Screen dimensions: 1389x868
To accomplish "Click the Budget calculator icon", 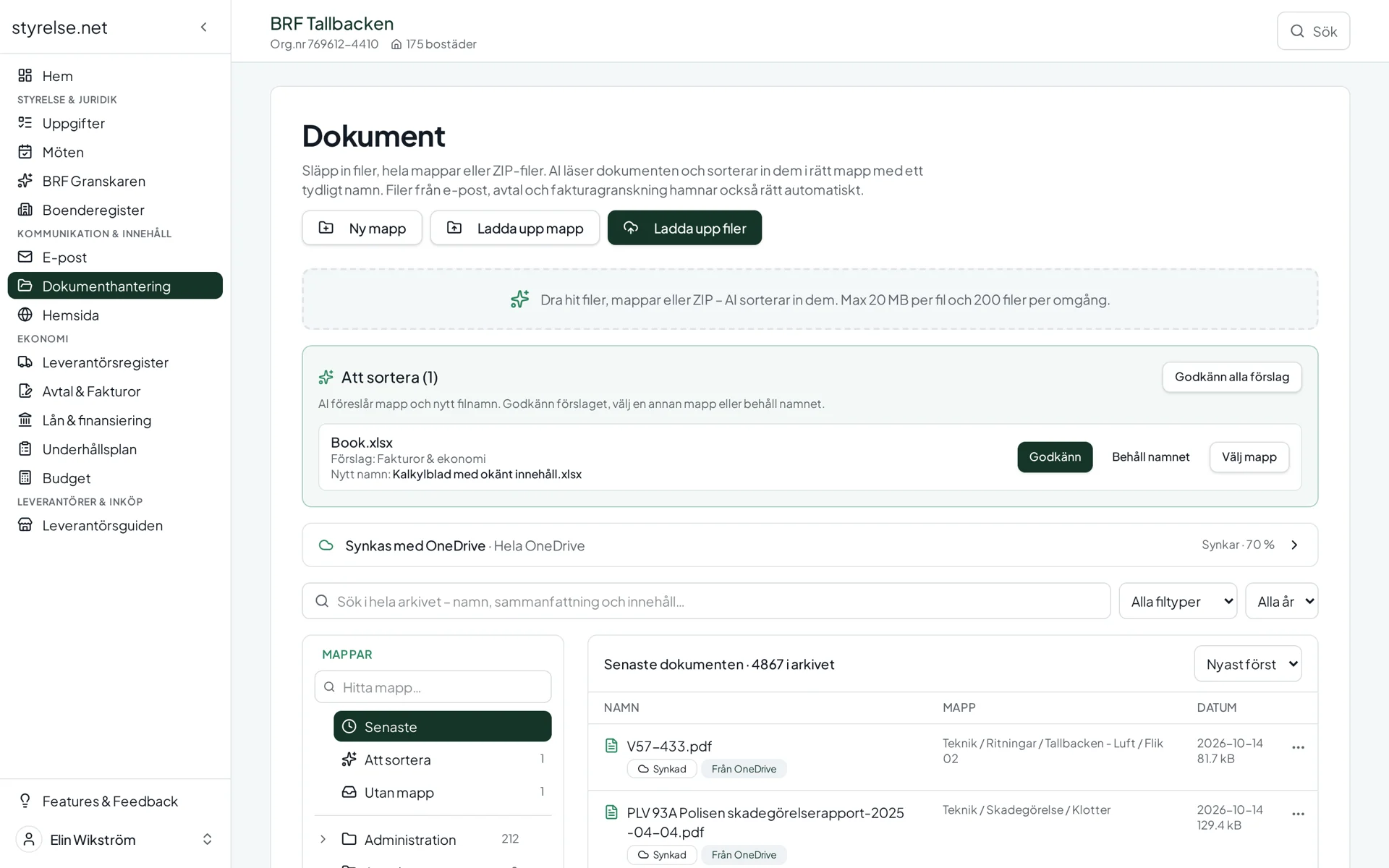I will [x=25, y=477].
